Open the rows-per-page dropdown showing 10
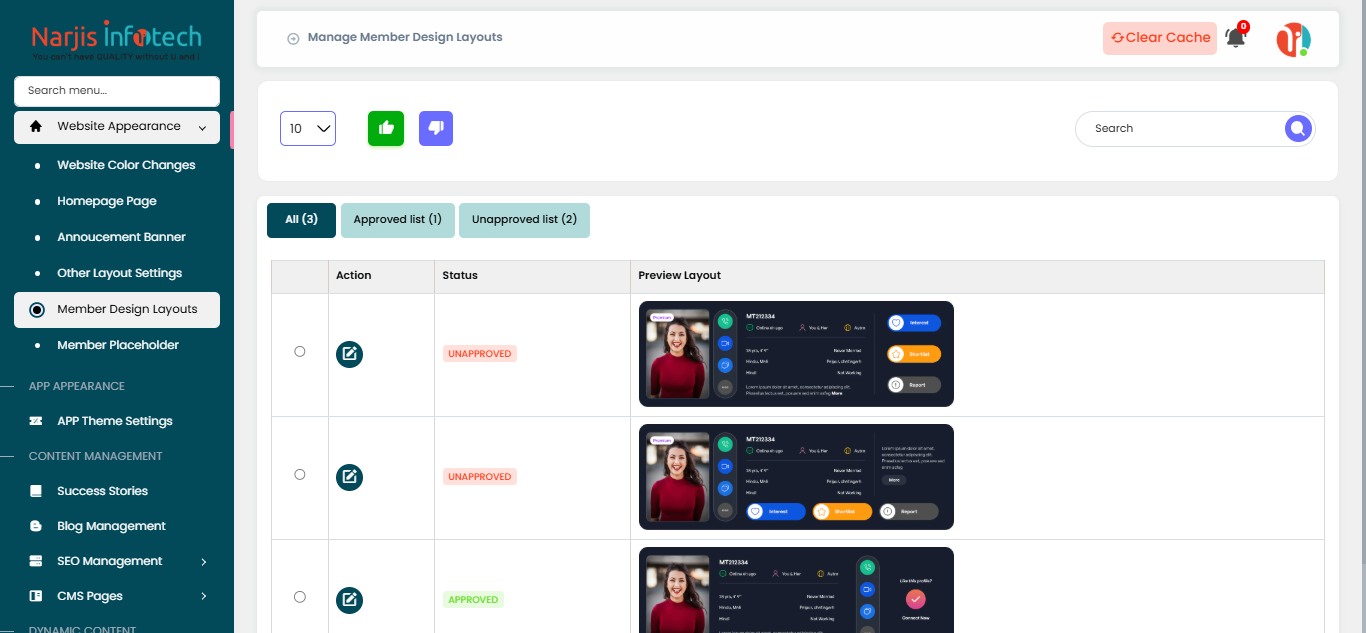This screenshot has height=633, width=1366. [308, 128]
